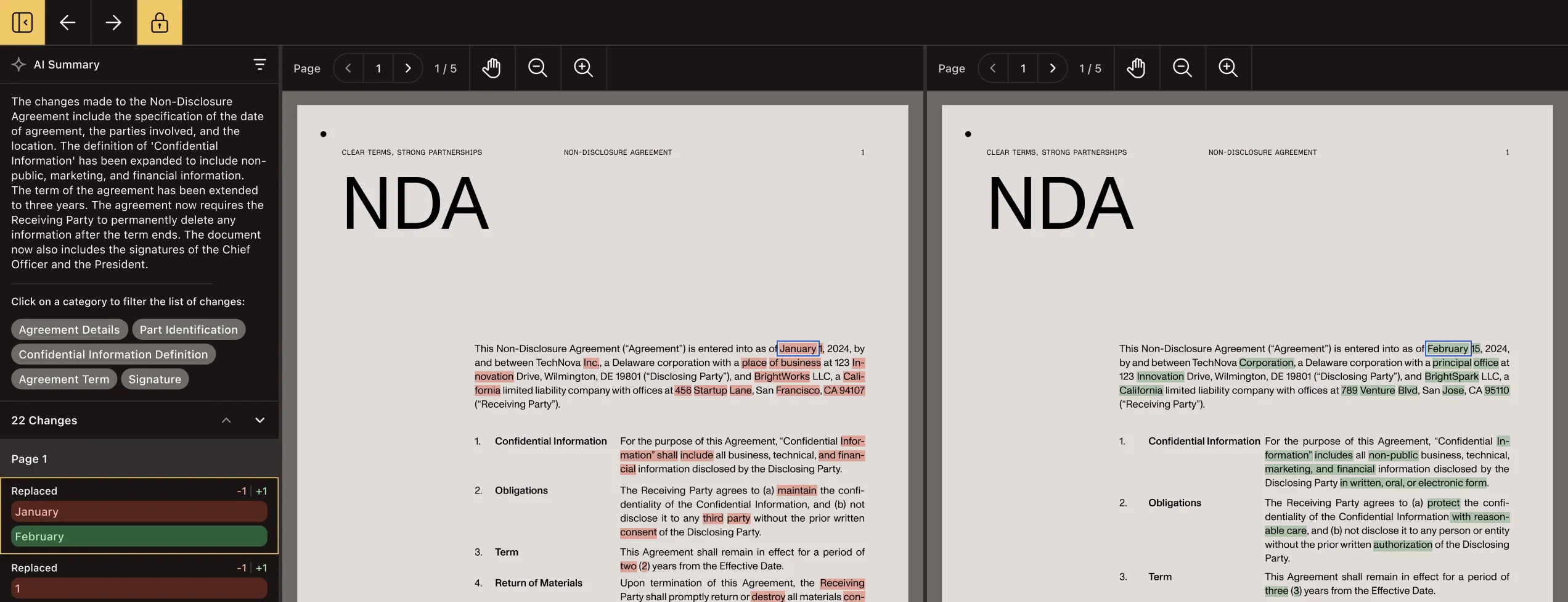Click the page number input field
The width and height of the screenshot is (1568, 602).
tap(378, 68)
